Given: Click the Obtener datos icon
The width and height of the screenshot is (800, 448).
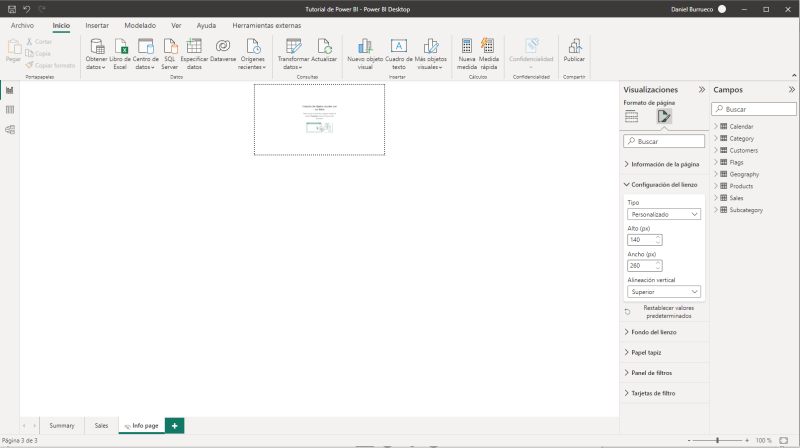Looking at the screenshot, I should pos(96,47).
